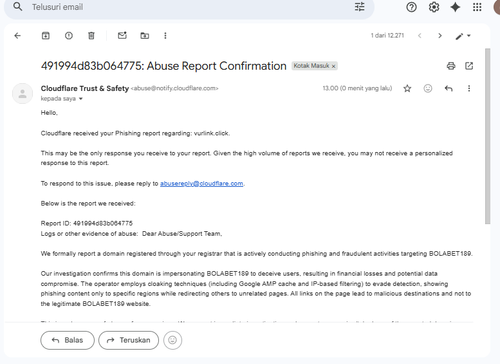Open the Gemini sparkle icon

(x=455, y=7)
